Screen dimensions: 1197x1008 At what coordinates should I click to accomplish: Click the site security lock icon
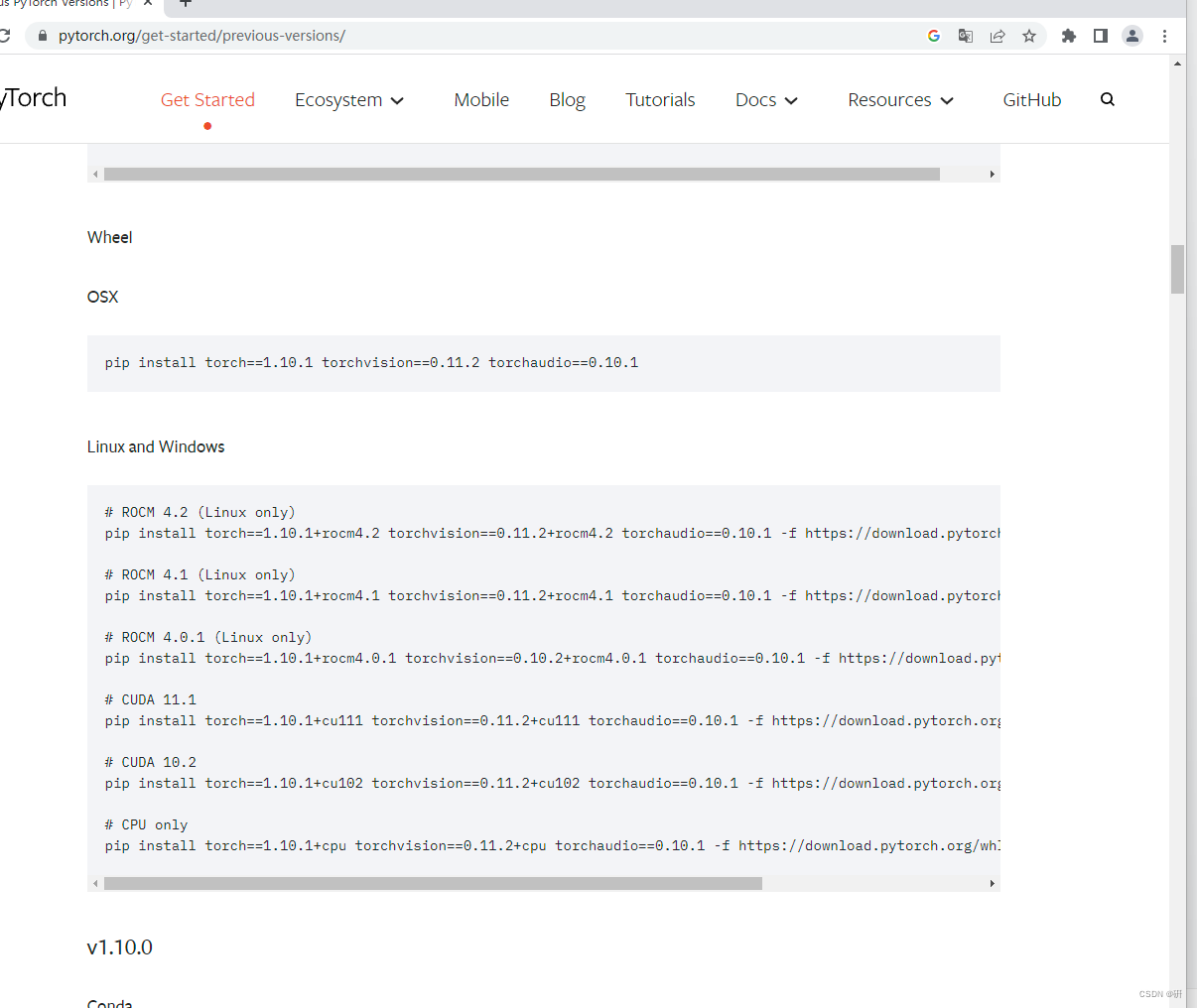[x=41, y=35]
